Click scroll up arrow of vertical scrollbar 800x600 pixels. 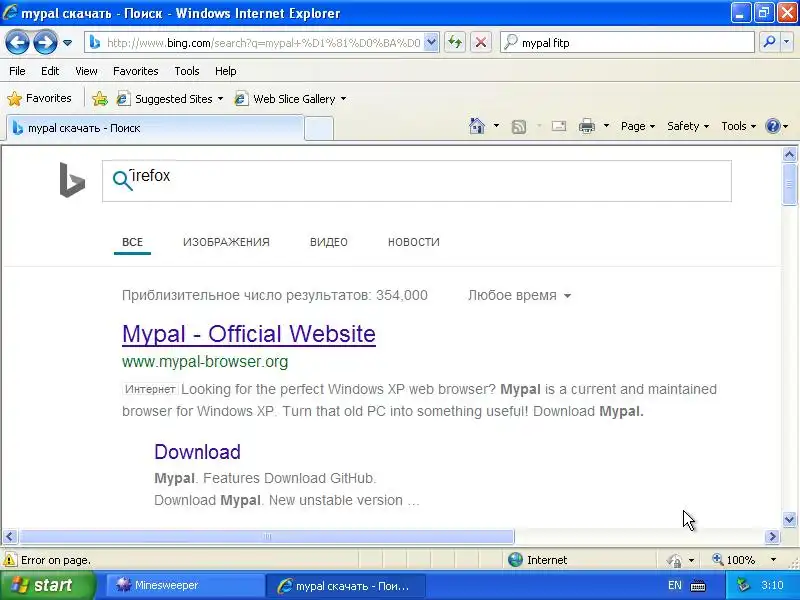tap(789, 154)
